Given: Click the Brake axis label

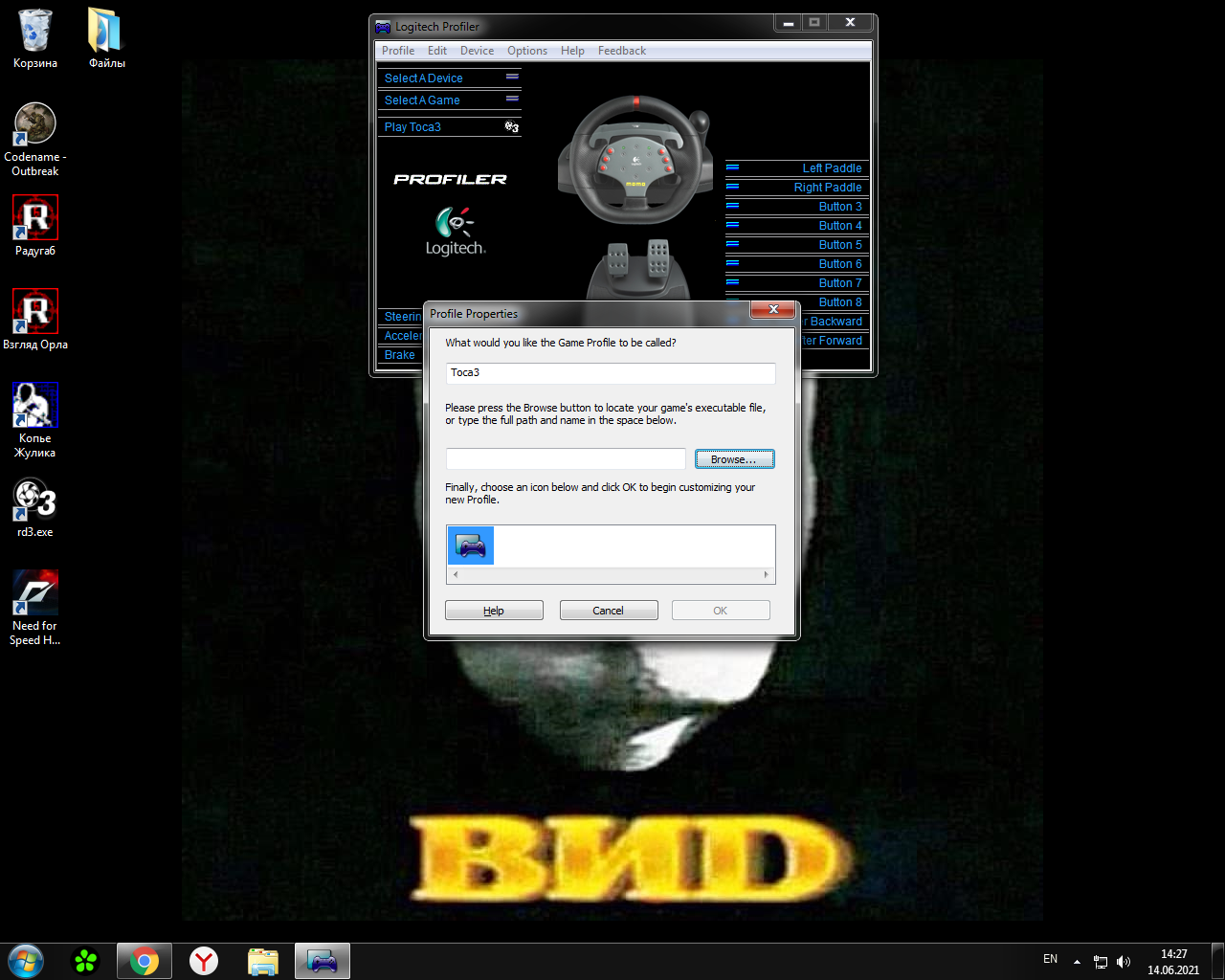Looking at the screenshot, I should coord(400,355).
